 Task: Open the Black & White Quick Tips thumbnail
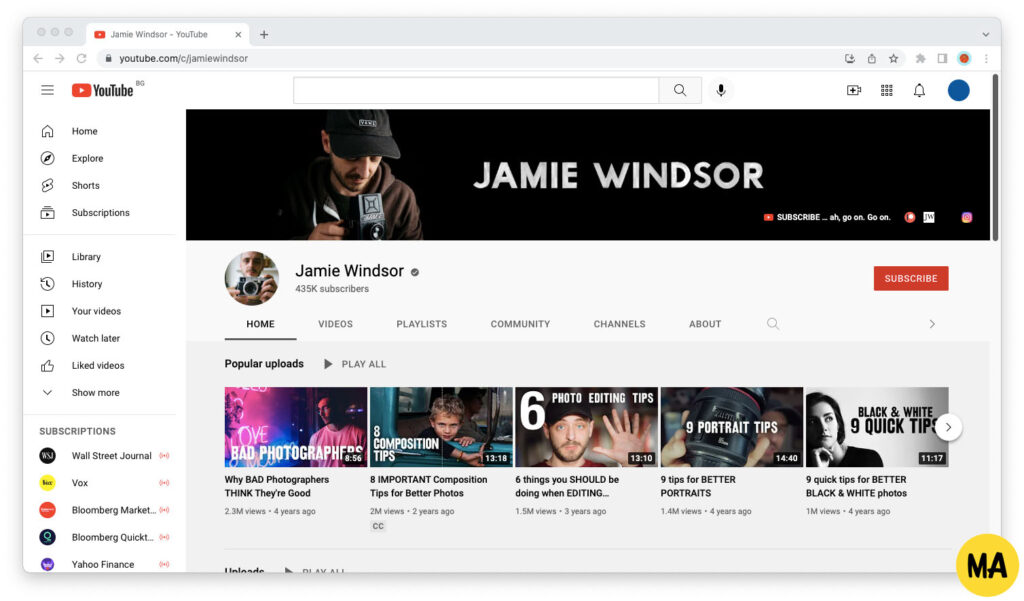(877, 427)
